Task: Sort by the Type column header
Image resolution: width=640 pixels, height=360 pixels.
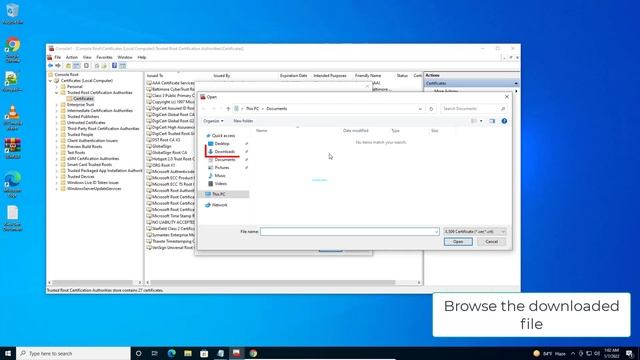Action: pyautogui.click(x=395, y=131)
